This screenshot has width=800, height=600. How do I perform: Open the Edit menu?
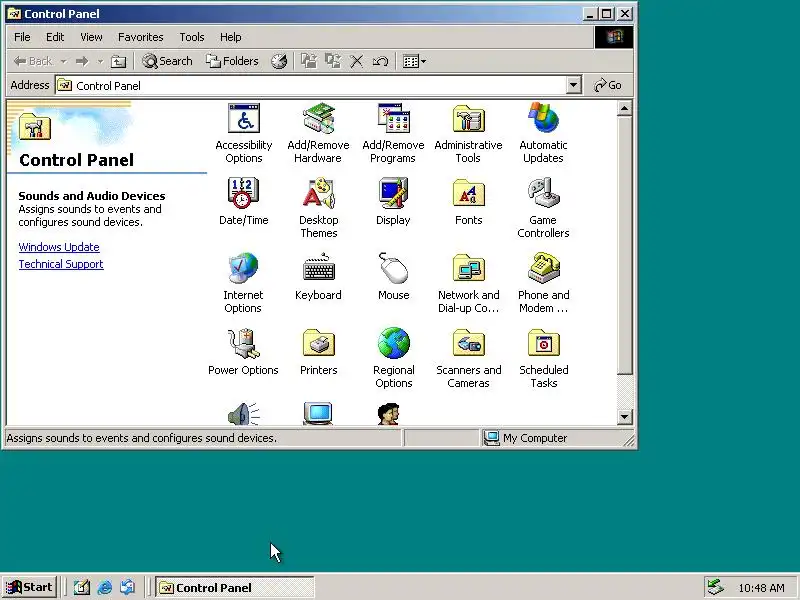click(x=55, y=37)
